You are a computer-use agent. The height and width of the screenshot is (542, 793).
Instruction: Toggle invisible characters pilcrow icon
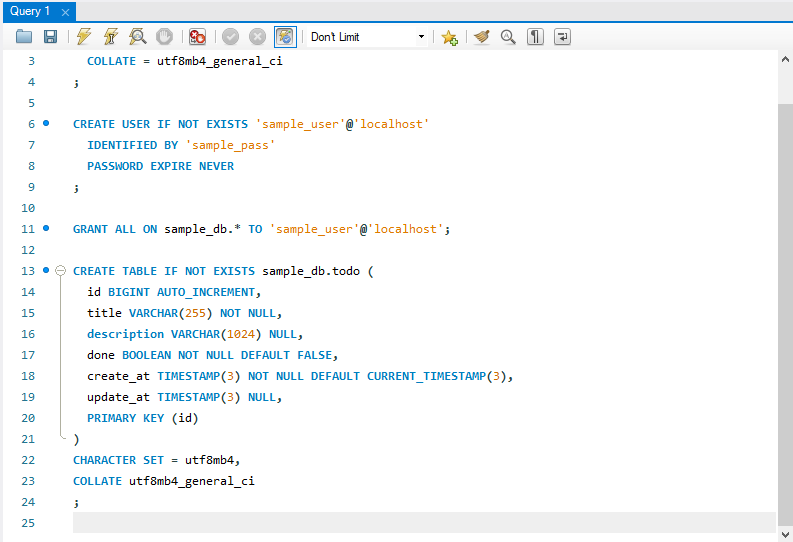535,37
